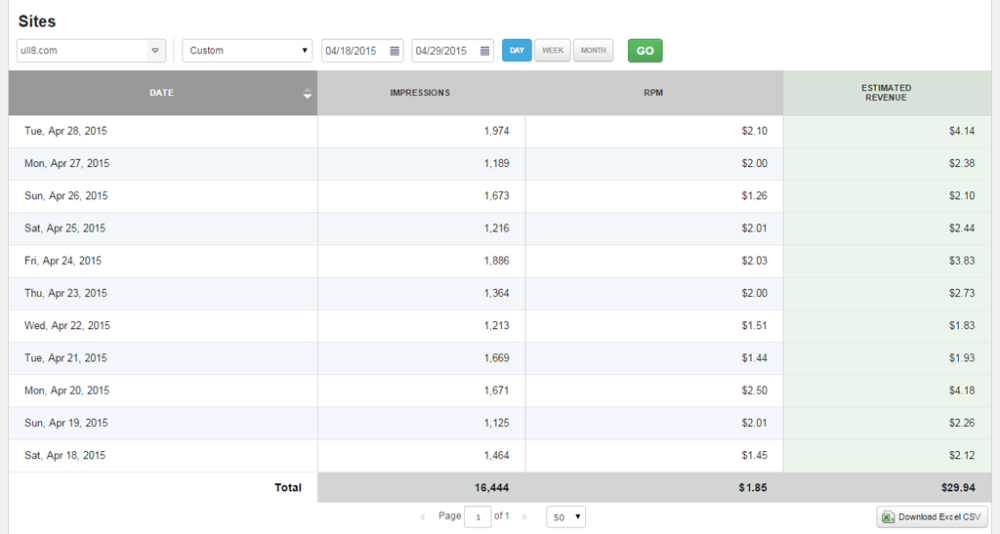Switch to MONTH grouping
Screen dimensions: 1000x534
(x=593, y=50)
